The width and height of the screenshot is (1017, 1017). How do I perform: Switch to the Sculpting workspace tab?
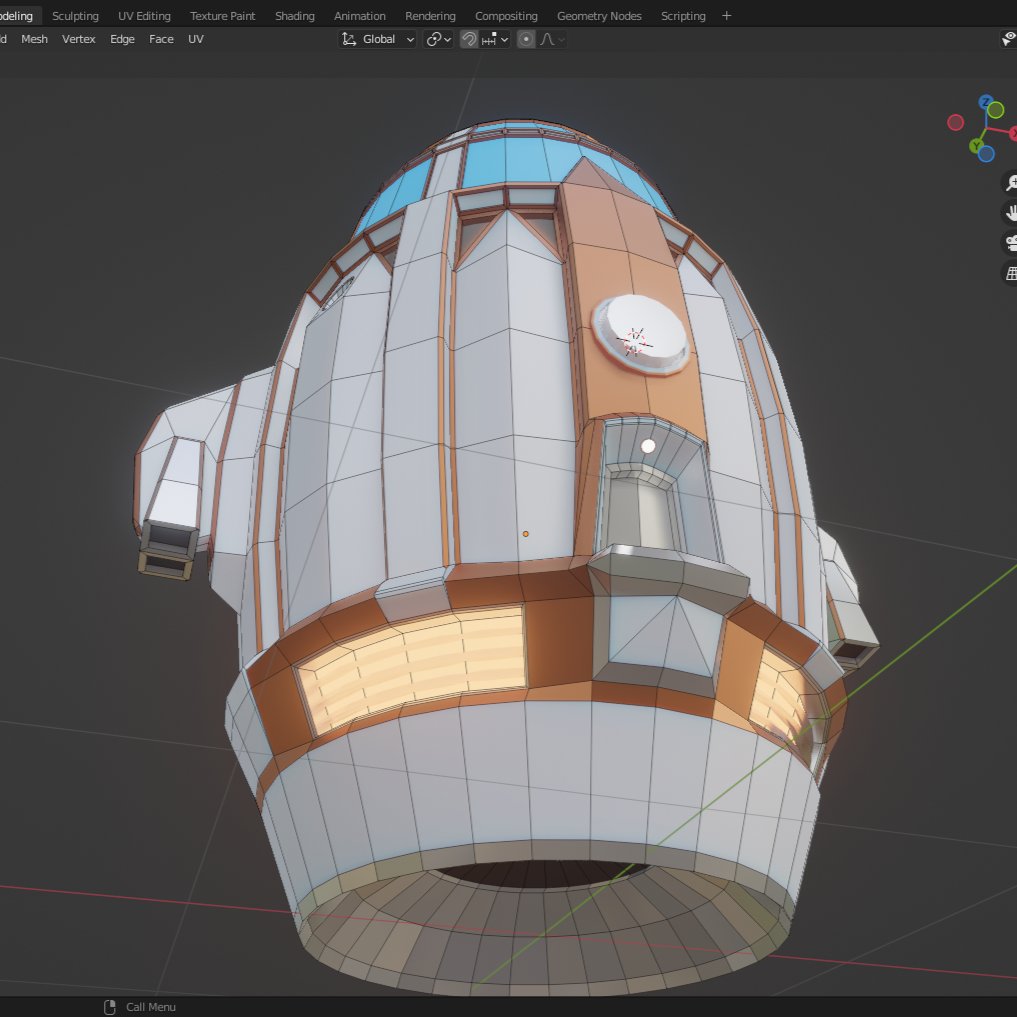click(x=75, y=15)
